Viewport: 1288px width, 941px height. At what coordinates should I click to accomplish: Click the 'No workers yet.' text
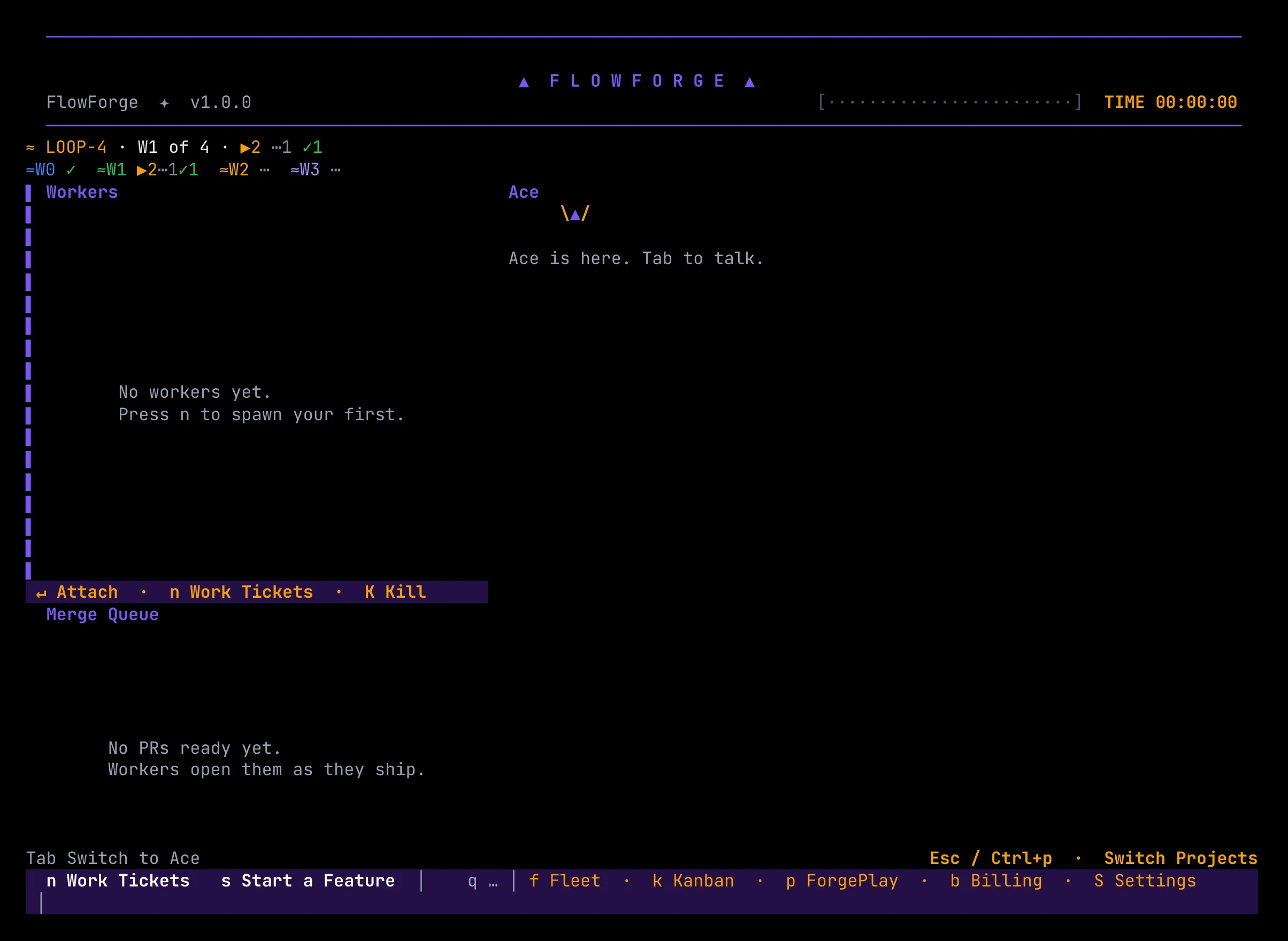pos(194,392)
